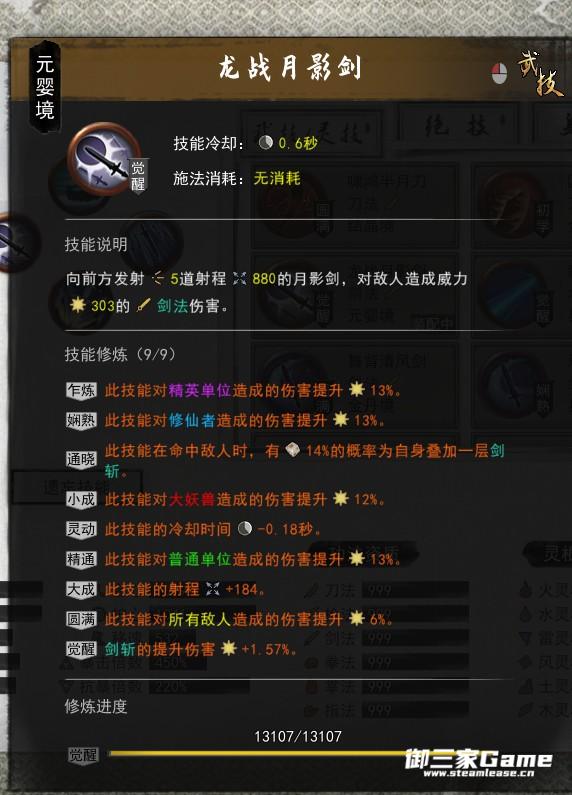572x795 pixels.
Task: Click the 元婴境 realm tag
Action: [45, 87]
